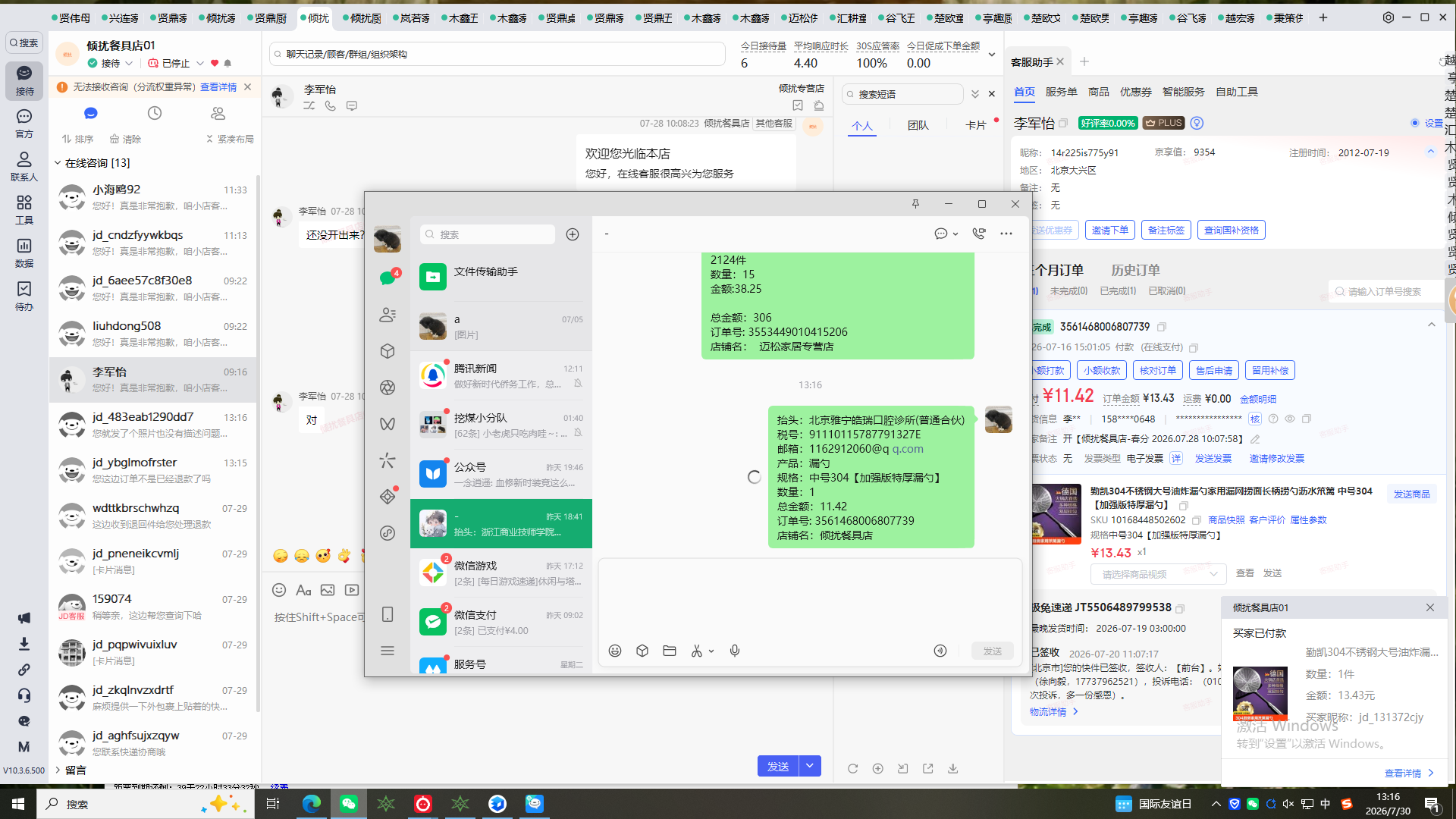Click the product thumbnail in 买家已付款 popup
Screen dimensions: 1456x819
(x=1260, y=694)
